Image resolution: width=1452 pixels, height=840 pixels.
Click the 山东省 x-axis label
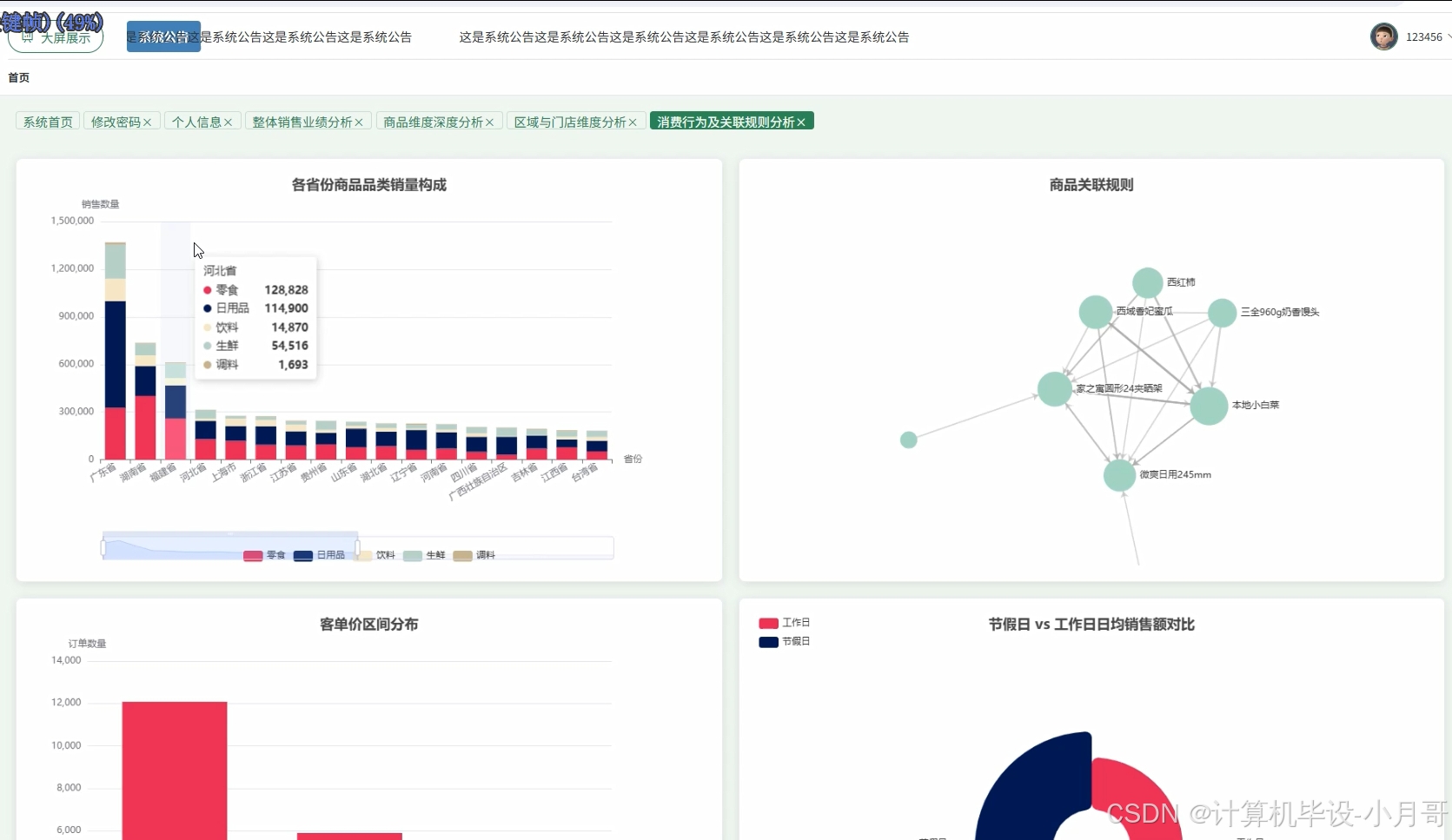coord(344,473)
